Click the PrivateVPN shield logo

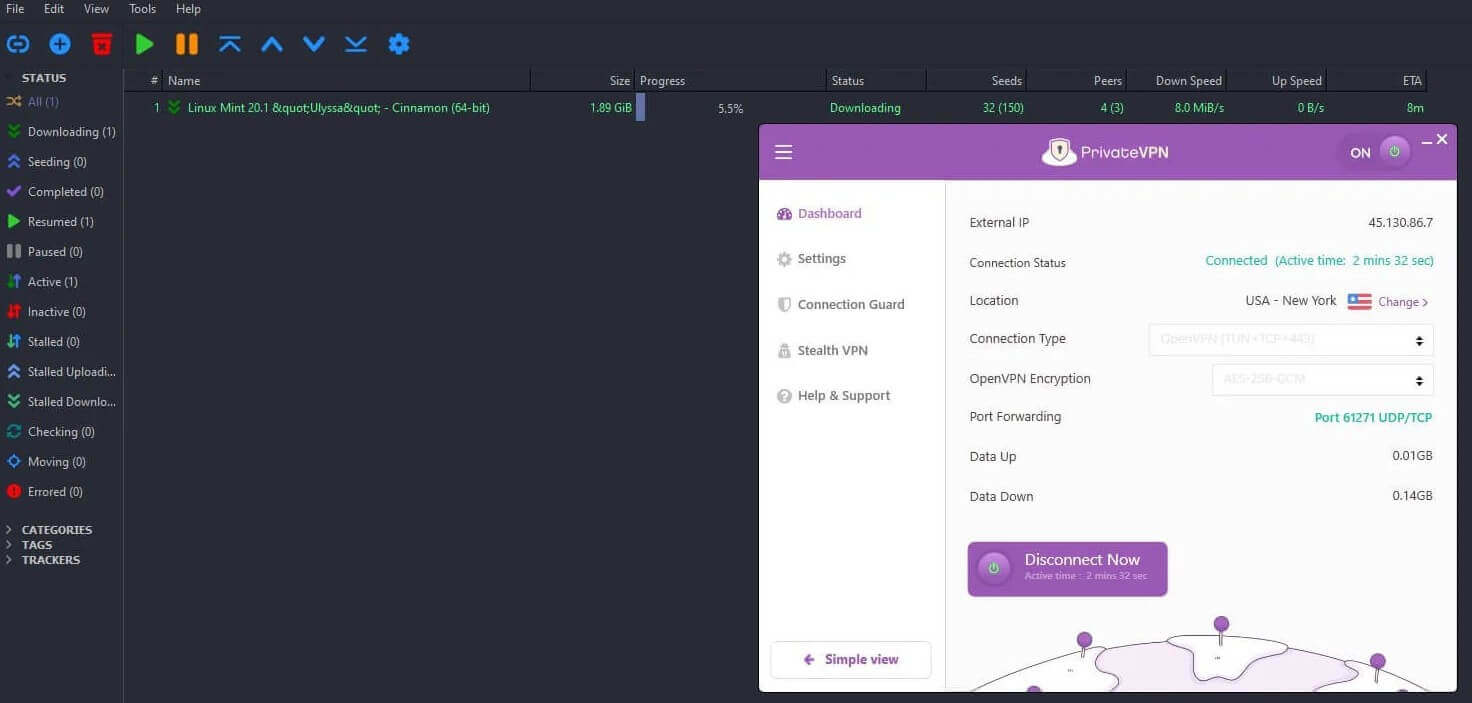pos(1059,152)
